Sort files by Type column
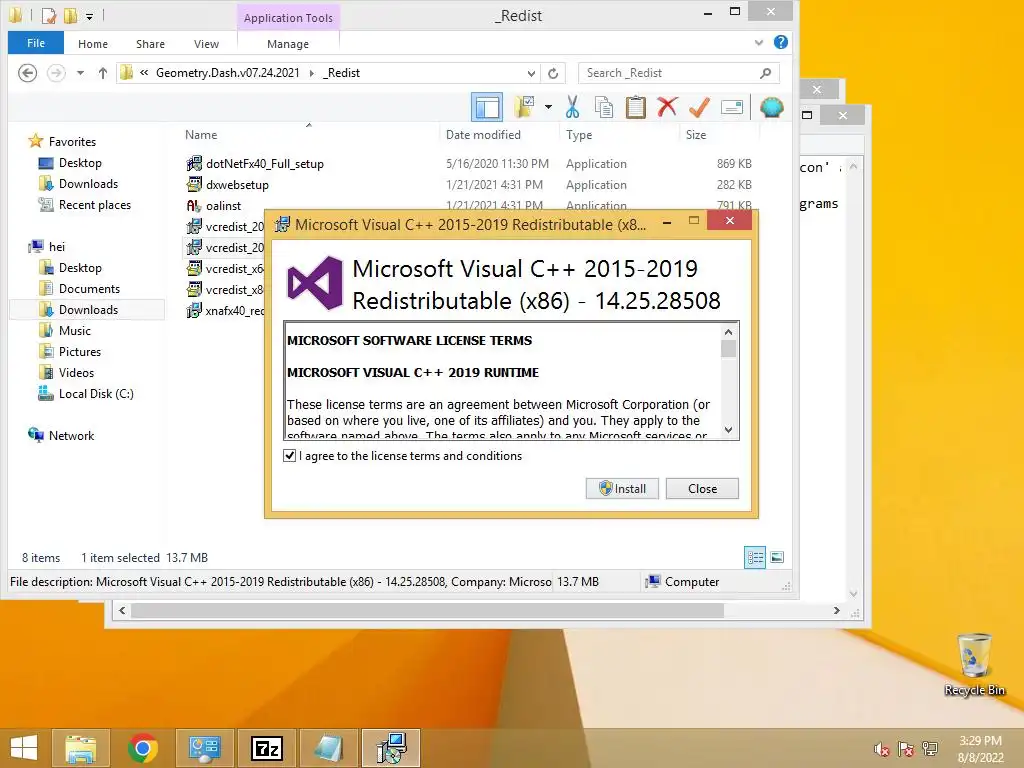This screenshot has width=1024, height=768. (x=579, y=135)
